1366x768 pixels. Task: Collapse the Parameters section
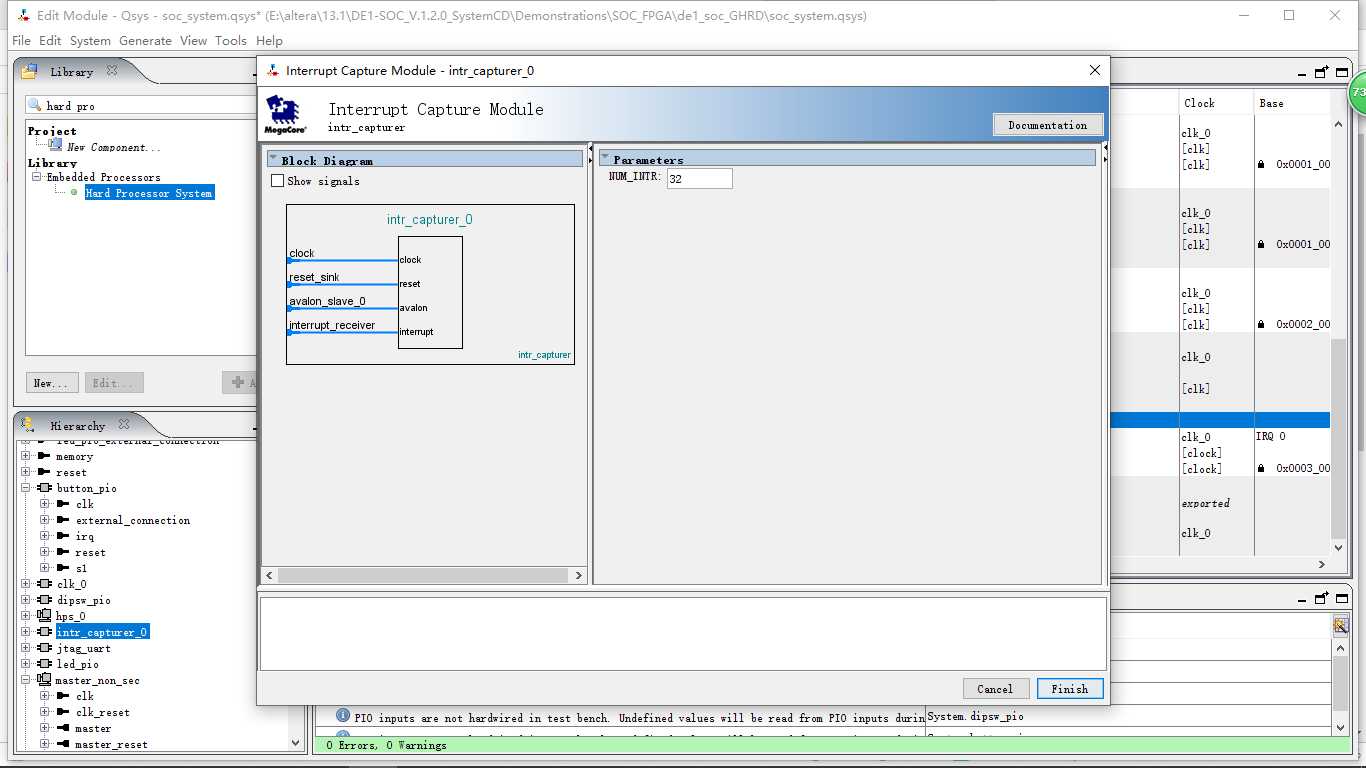[x=605, y=158]
